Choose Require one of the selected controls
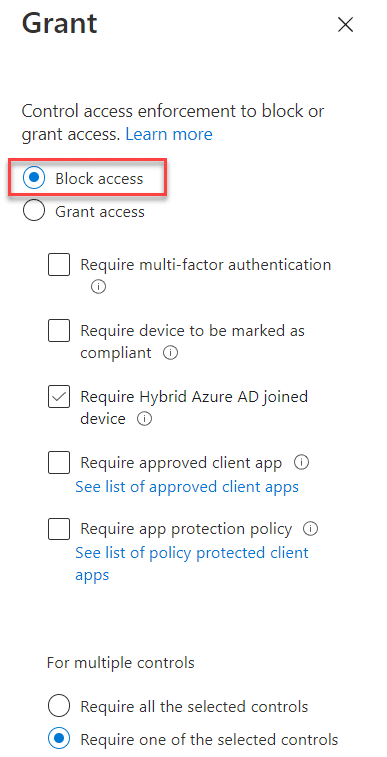 [x=59, y=739]
